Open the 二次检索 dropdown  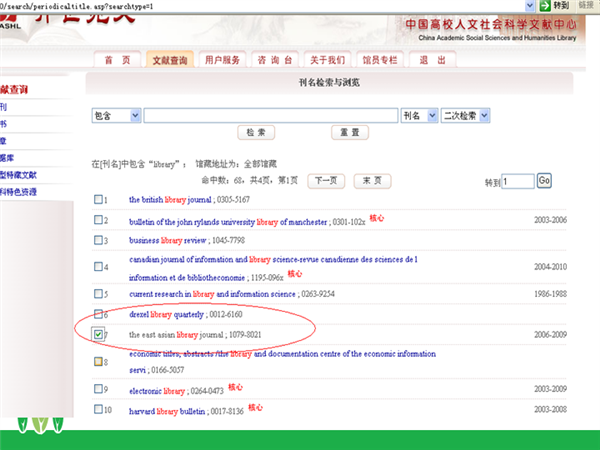tap(465, 116)
